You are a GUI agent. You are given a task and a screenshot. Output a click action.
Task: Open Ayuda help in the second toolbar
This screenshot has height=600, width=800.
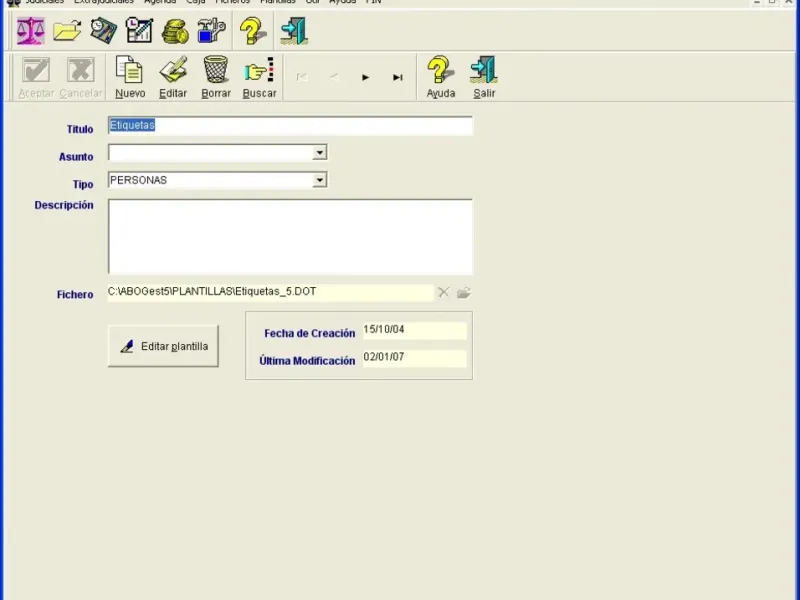tap(441, 78)
